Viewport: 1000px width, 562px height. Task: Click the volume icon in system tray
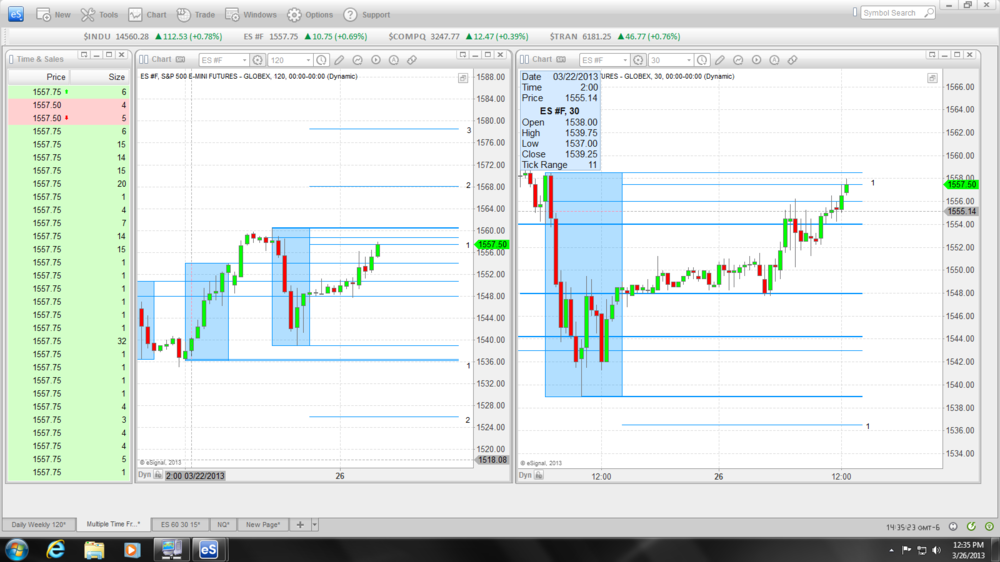click(x=936, y=550)
